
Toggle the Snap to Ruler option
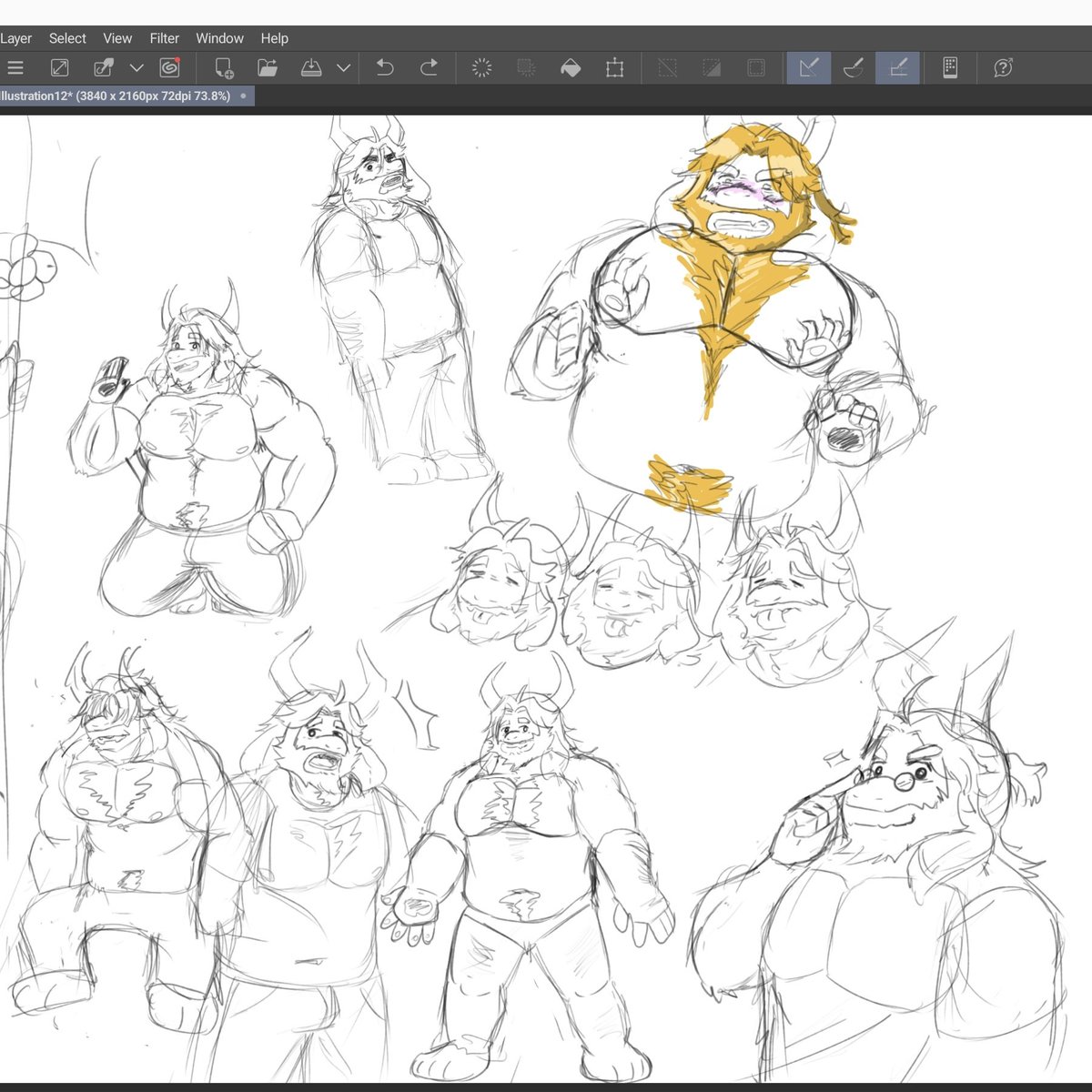[809, 67]
